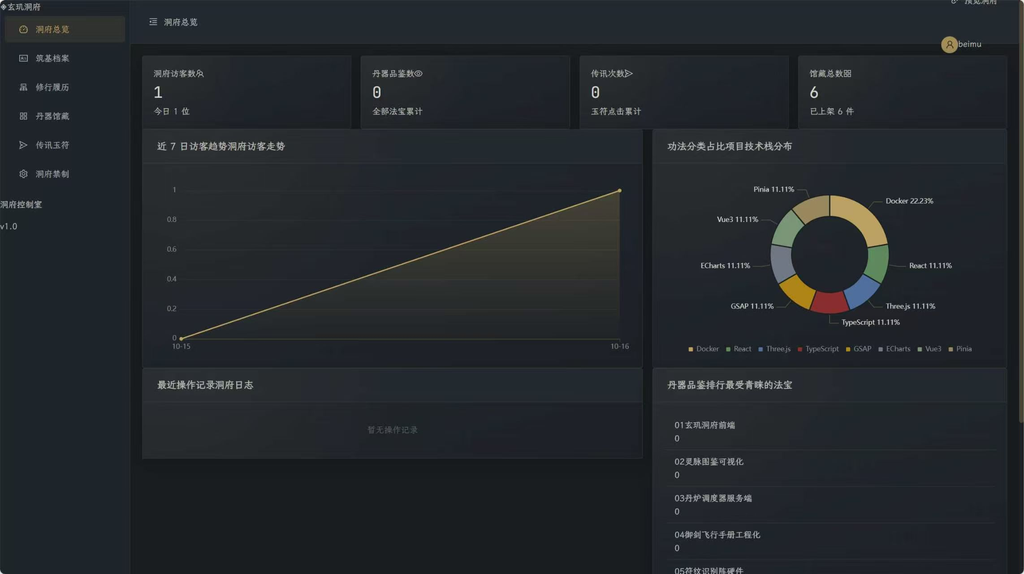Toggle the Pinia legend entry

959,349
